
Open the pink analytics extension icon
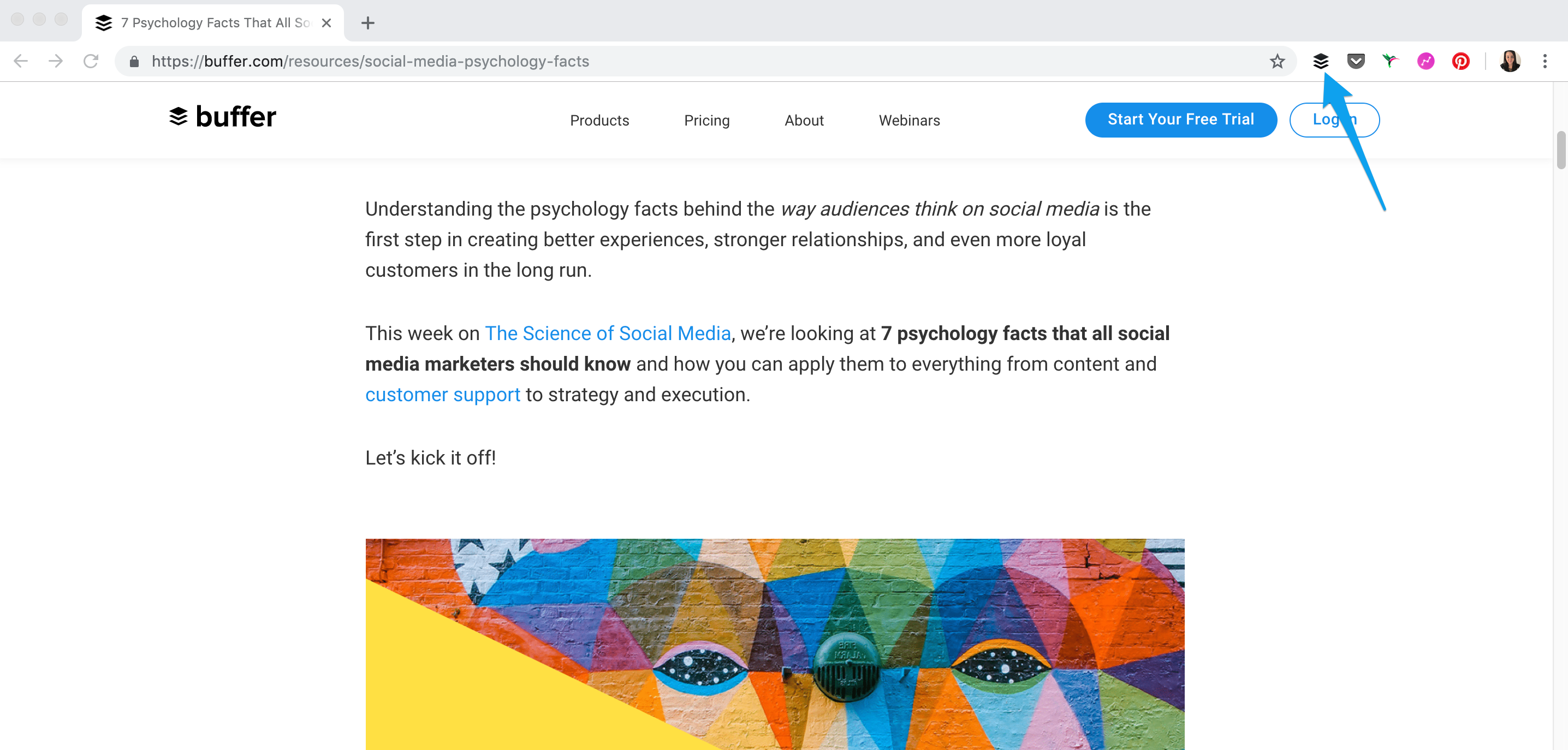pos(1426,61)
